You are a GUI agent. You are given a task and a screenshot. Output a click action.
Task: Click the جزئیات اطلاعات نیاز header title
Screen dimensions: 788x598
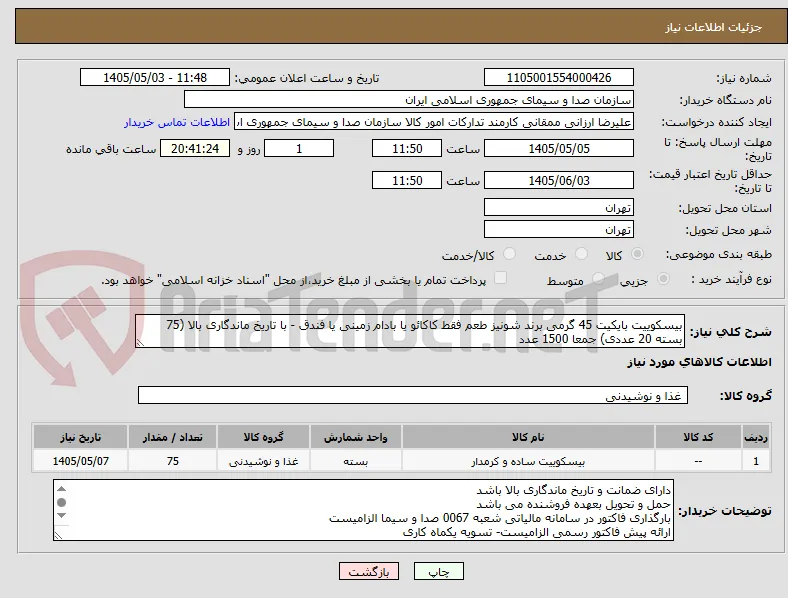click(714, 27)
